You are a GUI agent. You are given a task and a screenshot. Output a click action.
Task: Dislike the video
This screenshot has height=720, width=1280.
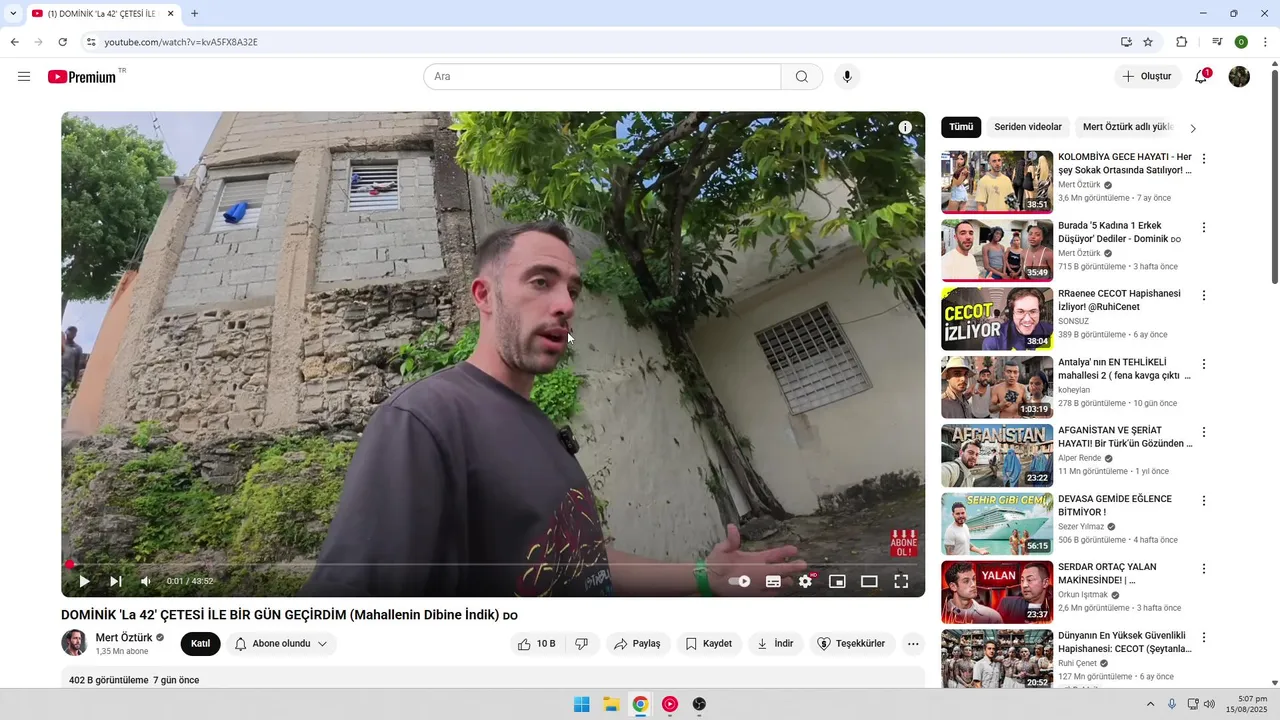[x=582, y=644]
